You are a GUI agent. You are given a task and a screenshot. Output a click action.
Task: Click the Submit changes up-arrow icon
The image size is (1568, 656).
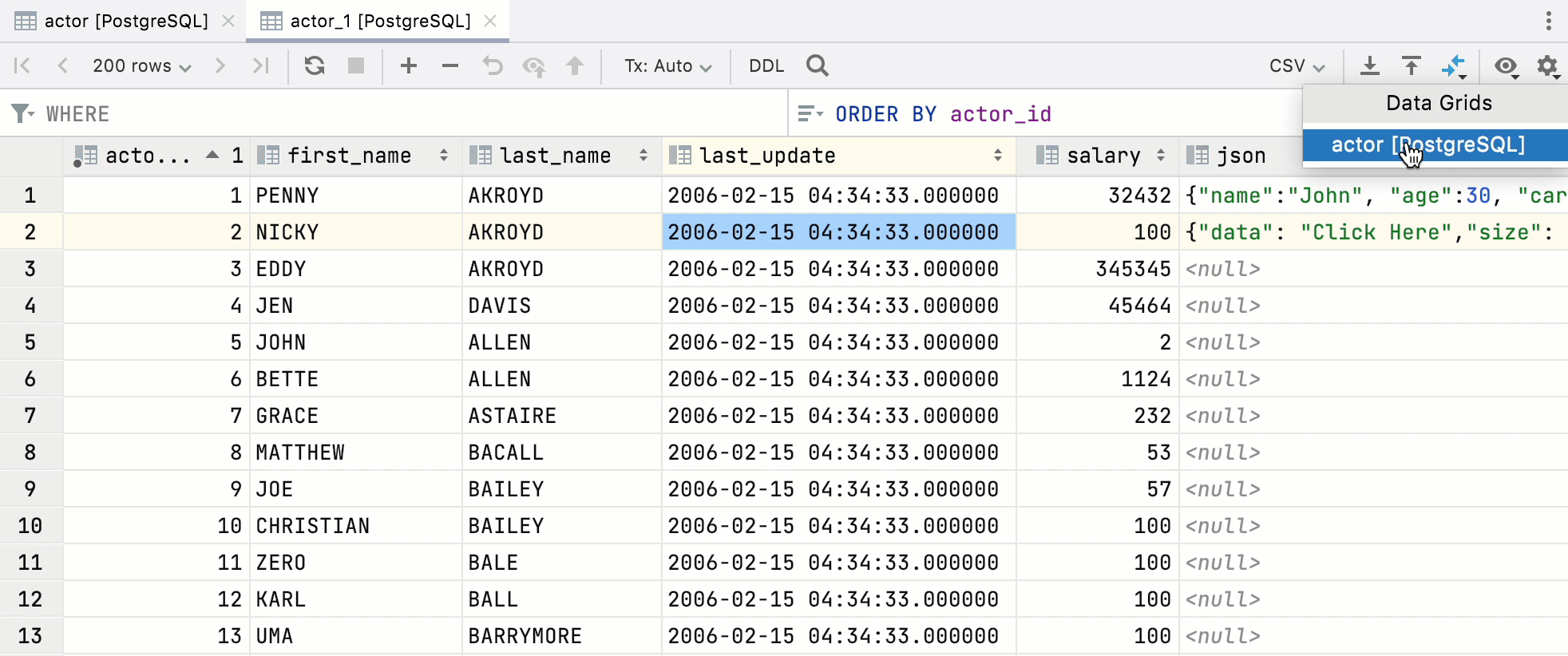575,65
